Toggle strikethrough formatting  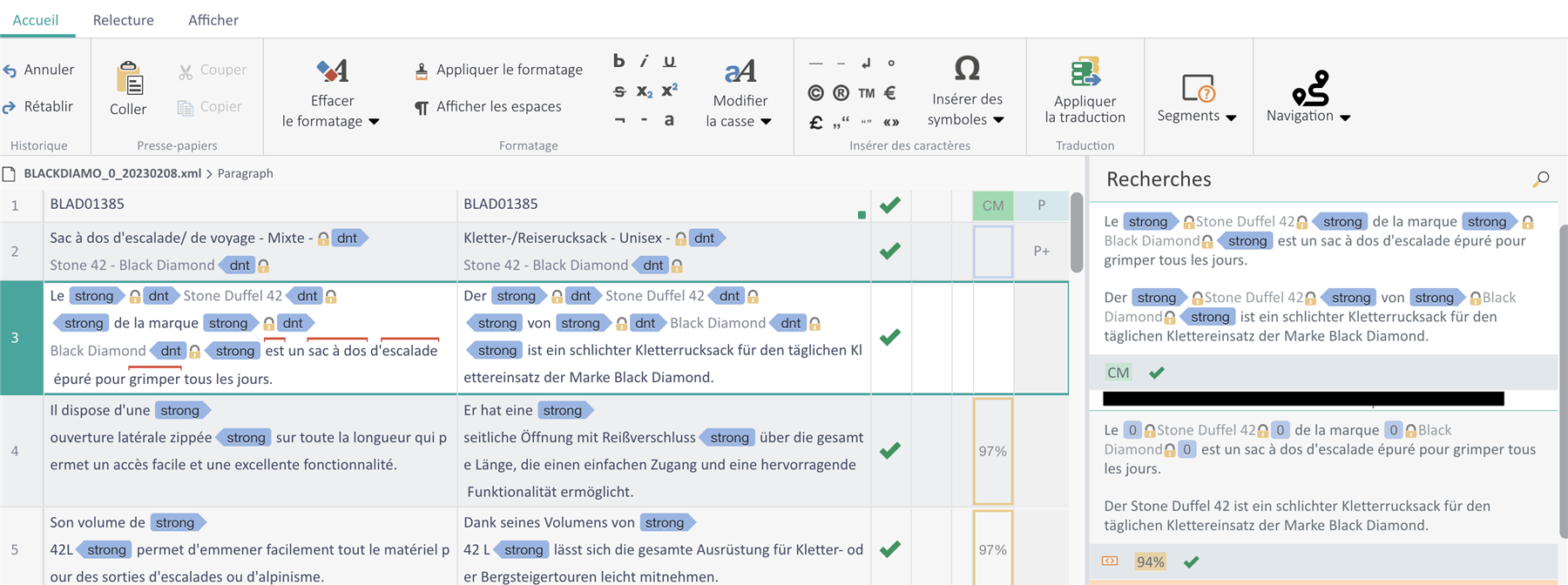coord(619,91)
